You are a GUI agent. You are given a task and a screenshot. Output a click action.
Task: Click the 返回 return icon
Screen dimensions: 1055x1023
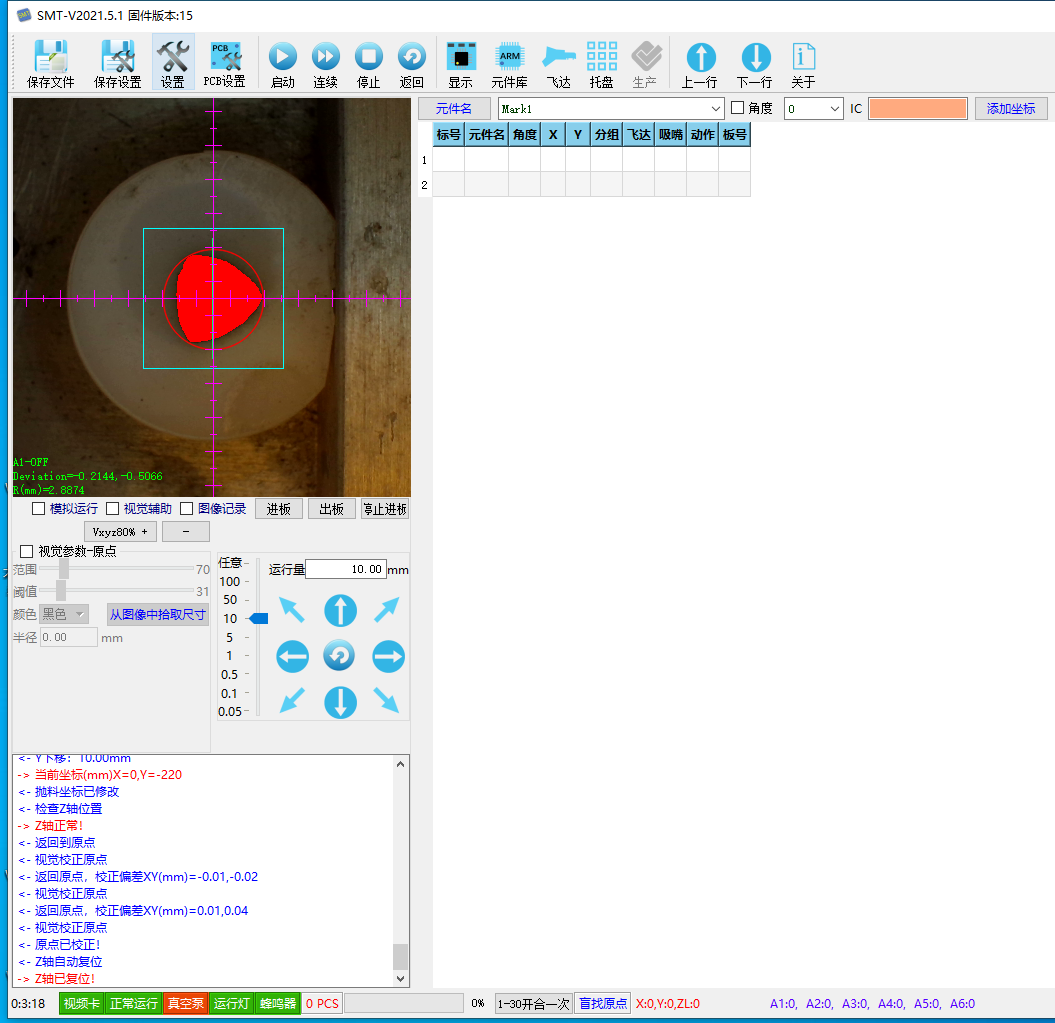[412, 64]
